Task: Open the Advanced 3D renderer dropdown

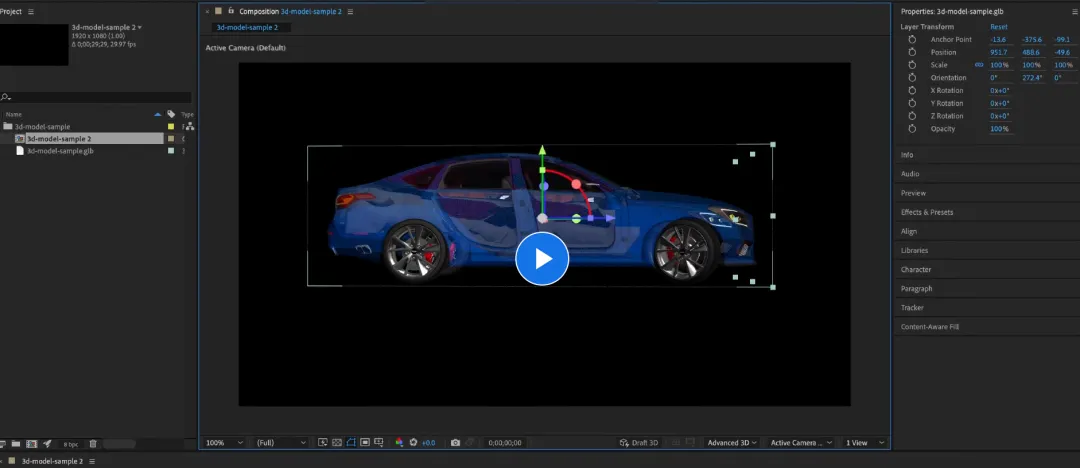Action: click(732, 442)
